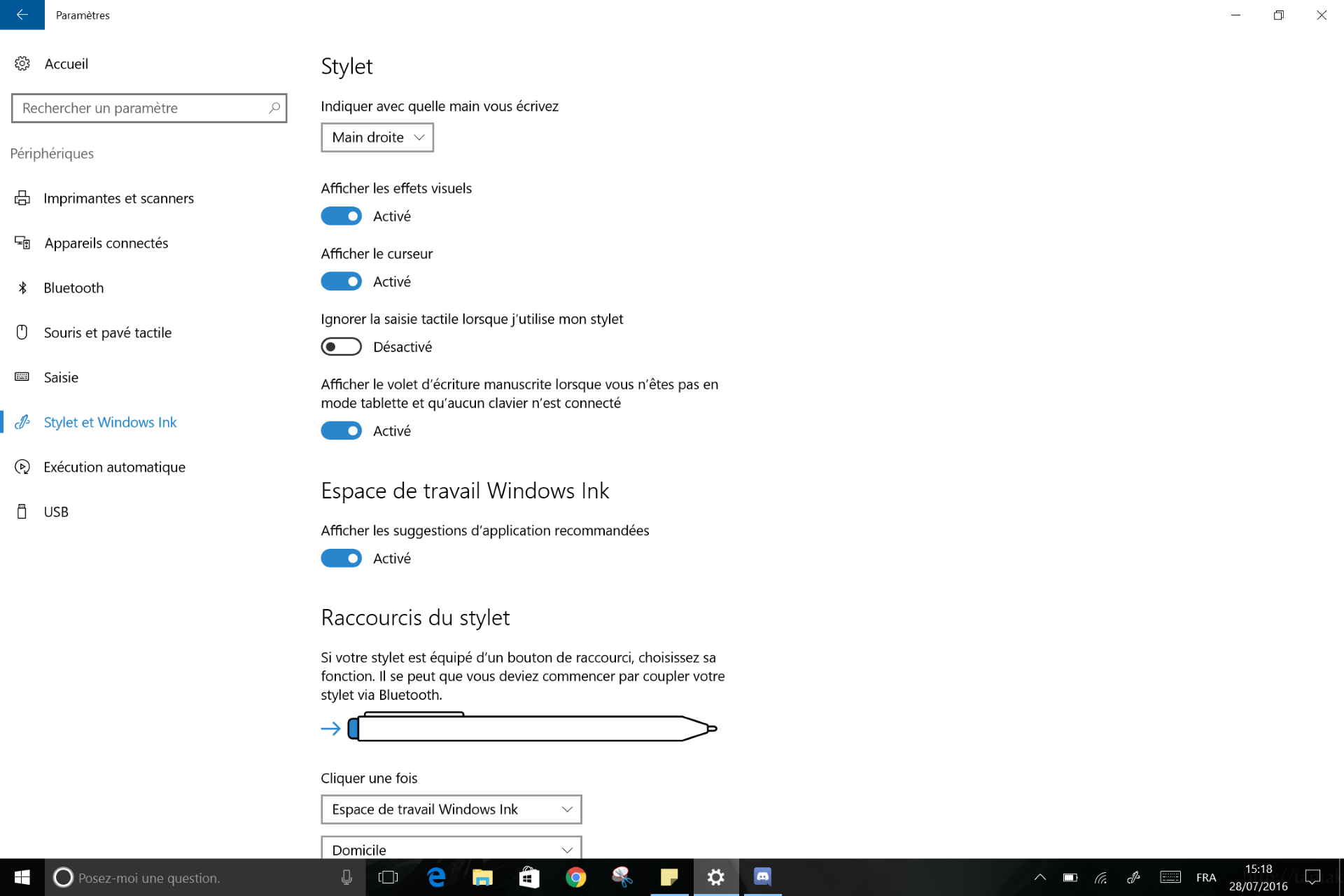1344x896 pixels.
Task: Click FRA language indicator
Action: (1206, 877)
